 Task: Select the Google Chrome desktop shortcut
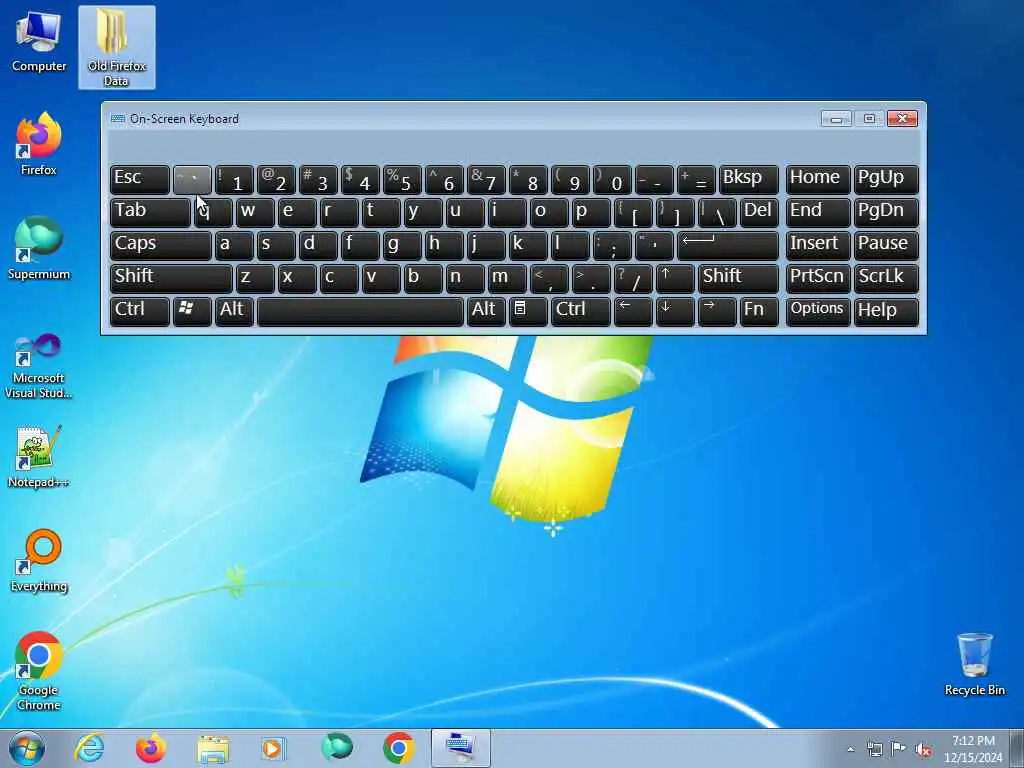click(39, 671)
